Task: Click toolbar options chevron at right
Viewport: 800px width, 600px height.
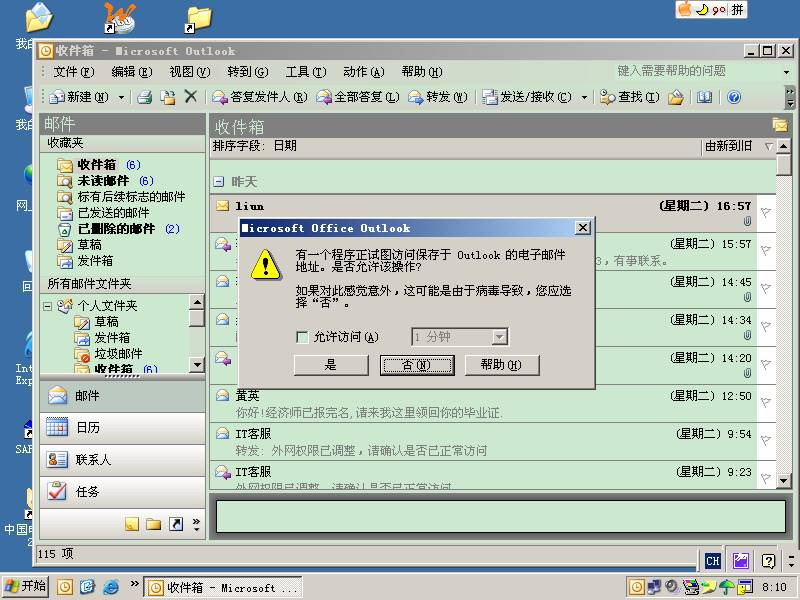Action: [x=790, y=97]
